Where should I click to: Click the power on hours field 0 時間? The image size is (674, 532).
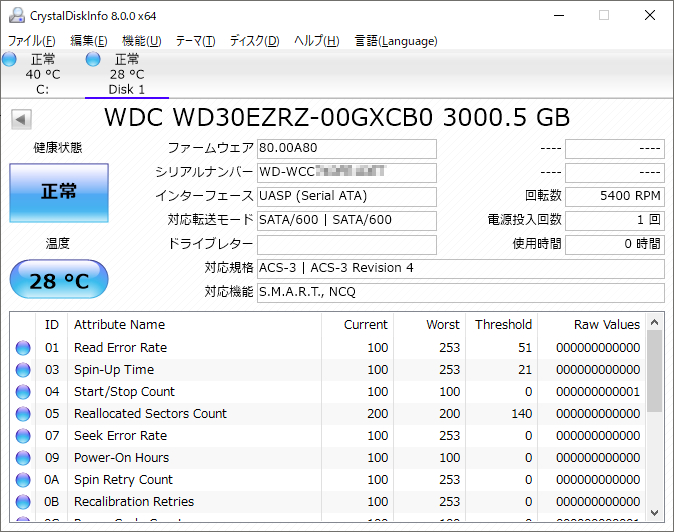pyautogui.click(x=615, y=245)
